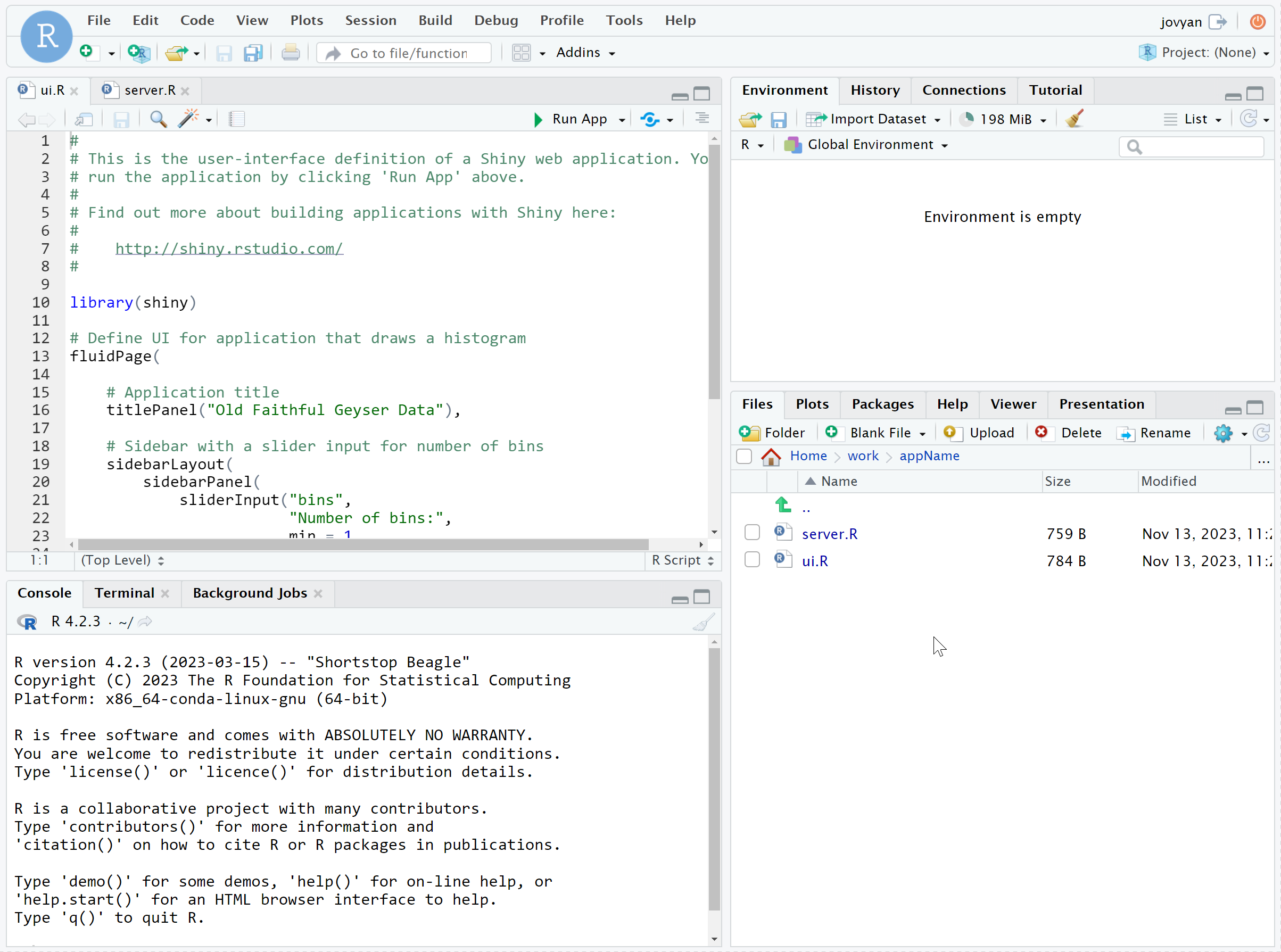Click Save all open documents icon
This screenshot has width=1281, height=952.
(253, 53)
